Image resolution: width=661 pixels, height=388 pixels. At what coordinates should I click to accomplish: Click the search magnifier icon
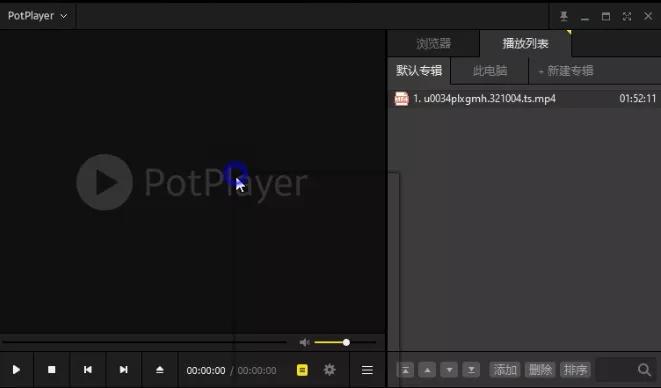pos(645,370)
